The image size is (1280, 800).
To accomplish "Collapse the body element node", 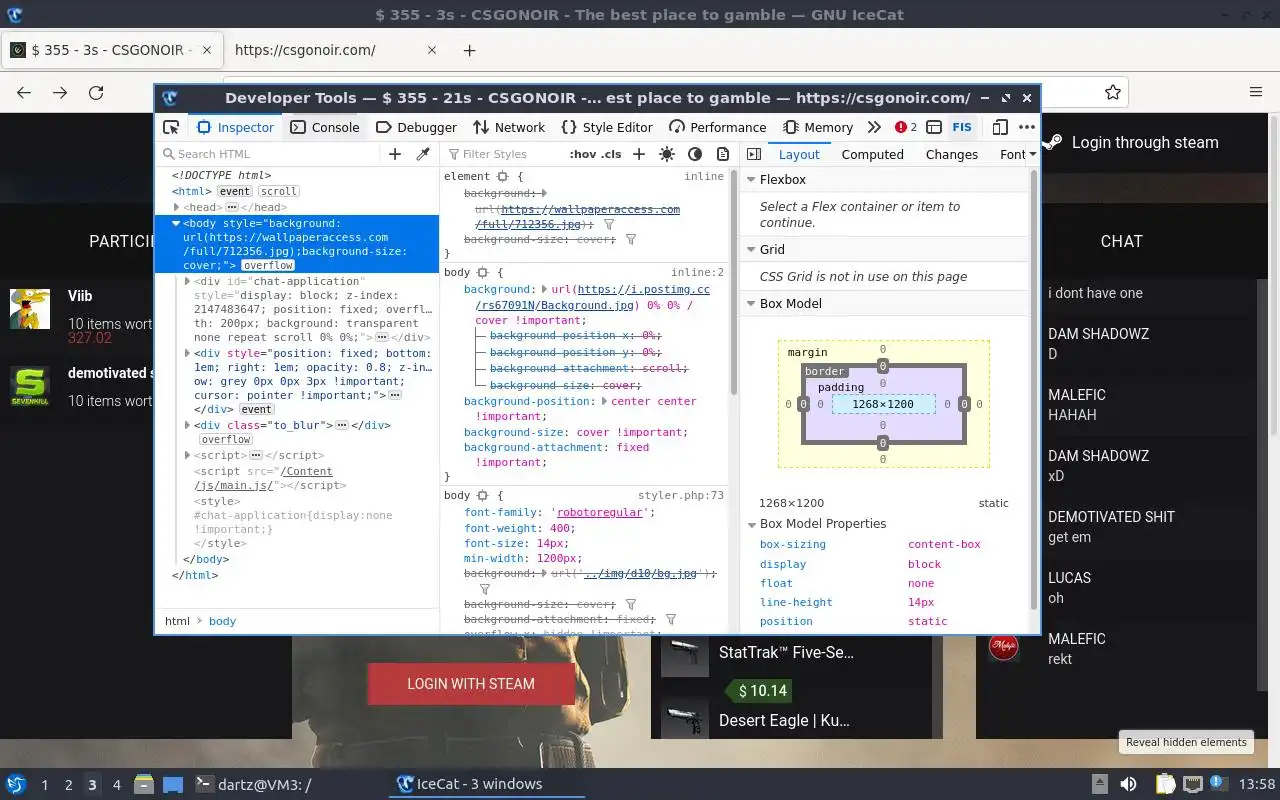I will pos(176,224).
